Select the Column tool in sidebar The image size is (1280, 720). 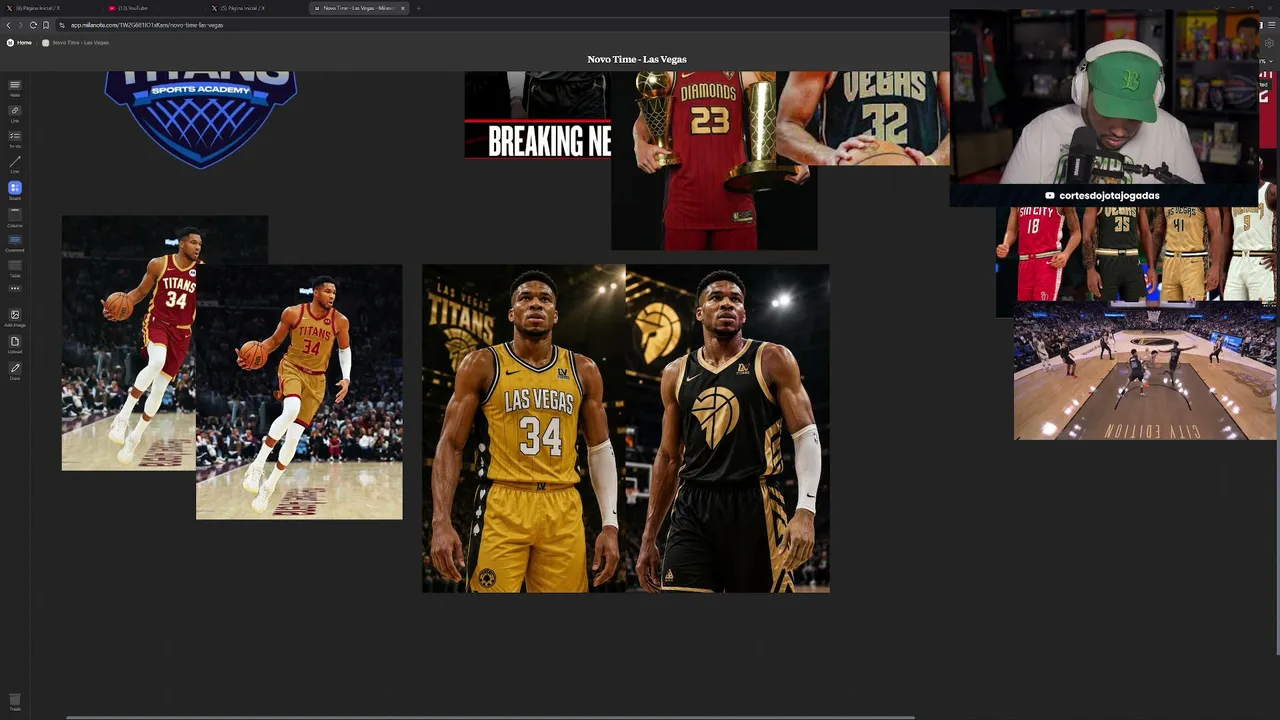(15, 216)
